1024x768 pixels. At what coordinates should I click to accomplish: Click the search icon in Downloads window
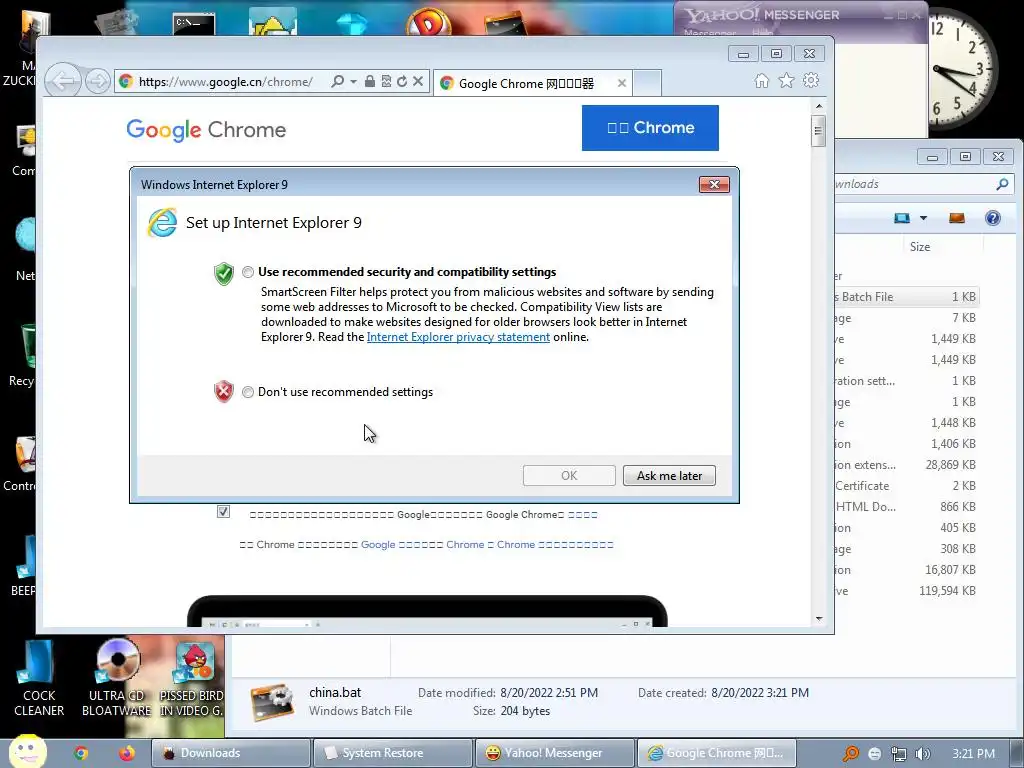pyautogui.click(x=1002, y=184)
